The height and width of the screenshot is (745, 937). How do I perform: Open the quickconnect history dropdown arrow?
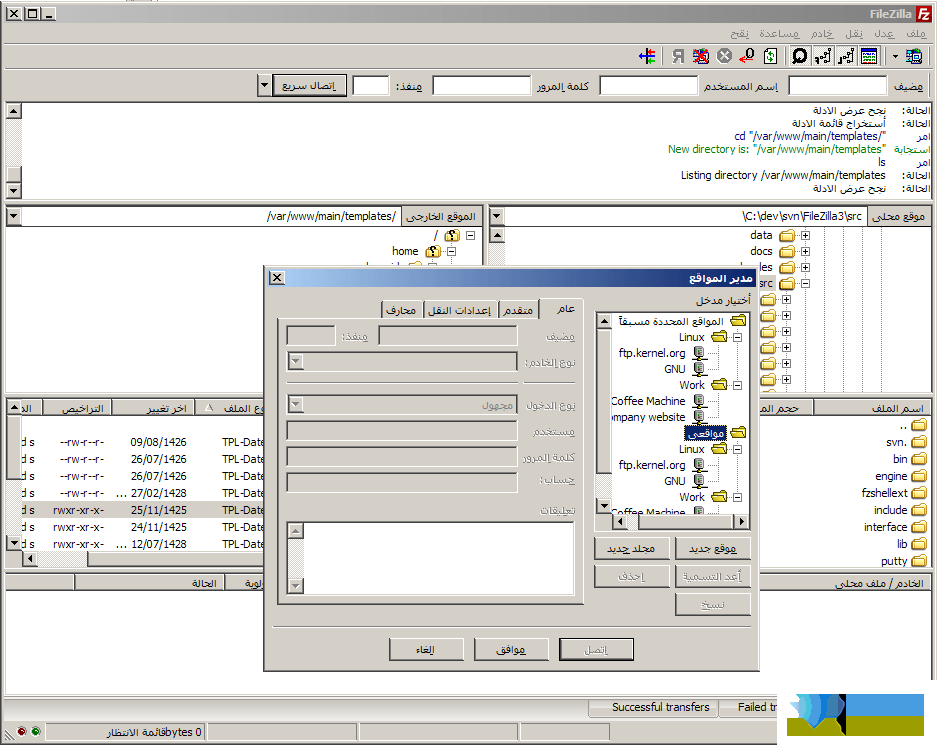(264, 85)
